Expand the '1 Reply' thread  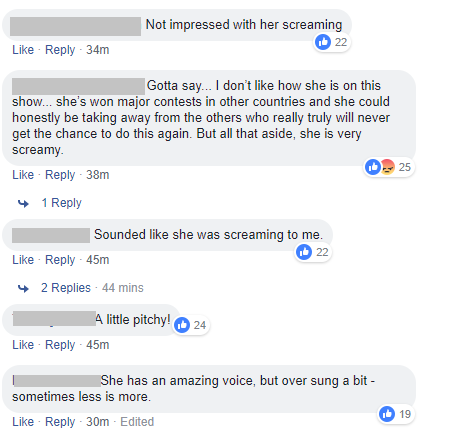(x=61, y=203)
